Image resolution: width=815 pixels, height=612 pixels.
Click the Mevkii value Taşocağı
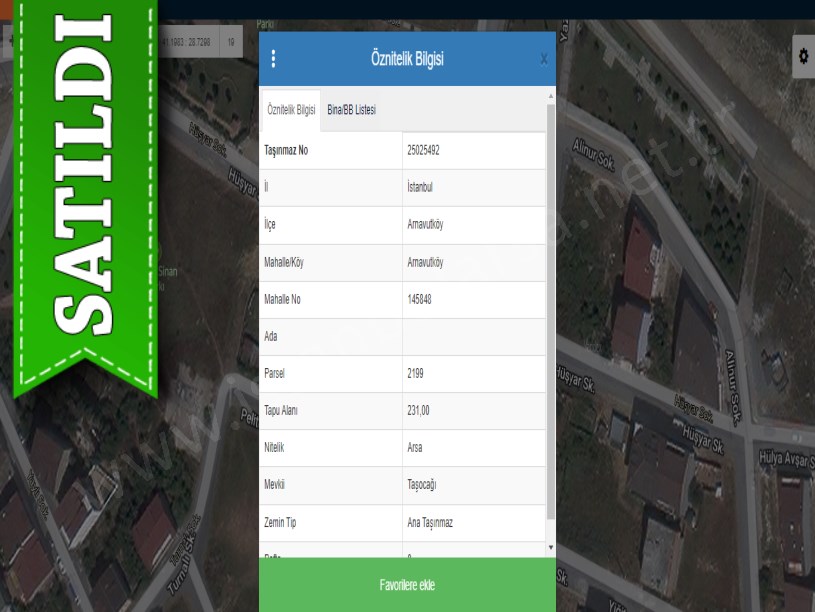pyautogui.click(x=422, y=485)
